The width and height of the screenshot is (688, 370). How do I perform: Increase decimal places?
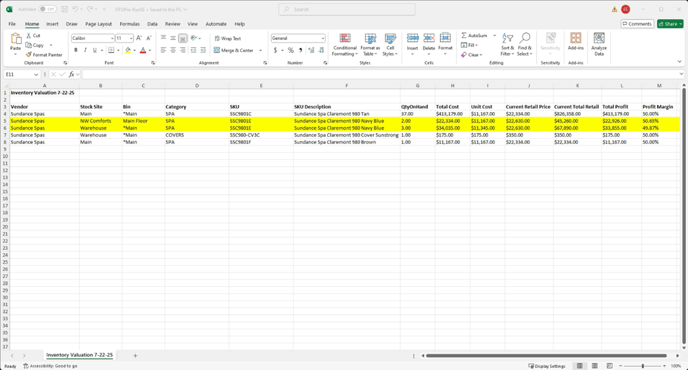[x=312, y=50]
